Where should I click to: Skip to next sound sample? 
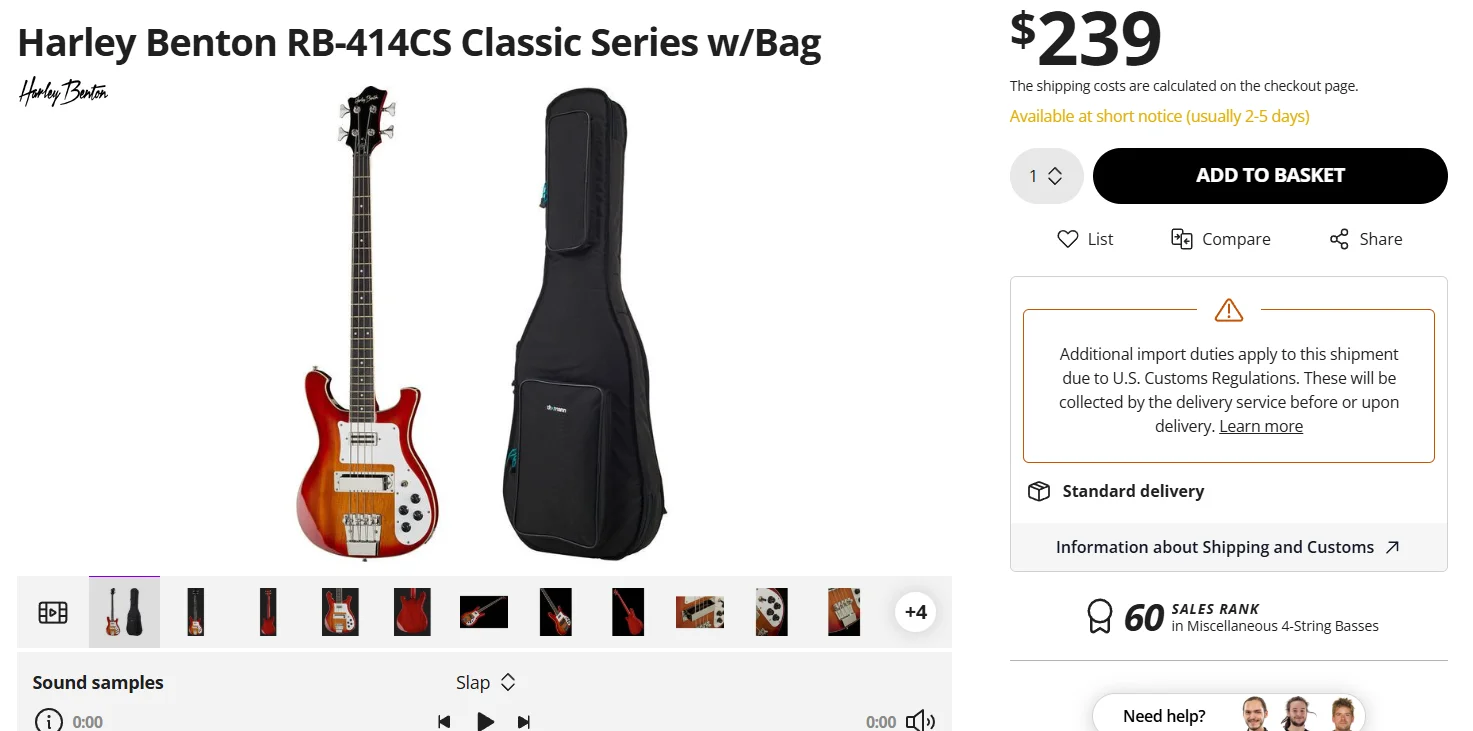[523, 721]
